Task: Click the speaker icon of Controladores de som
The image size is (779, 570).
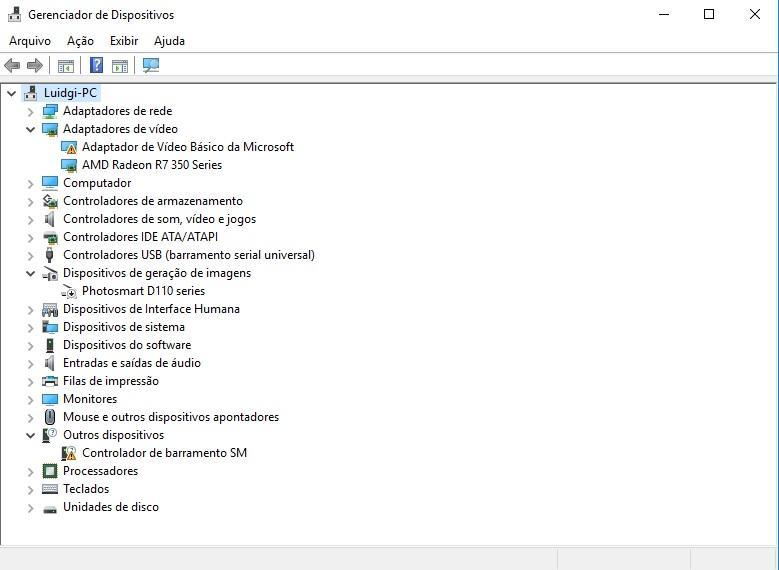Action: coord(49,219)
